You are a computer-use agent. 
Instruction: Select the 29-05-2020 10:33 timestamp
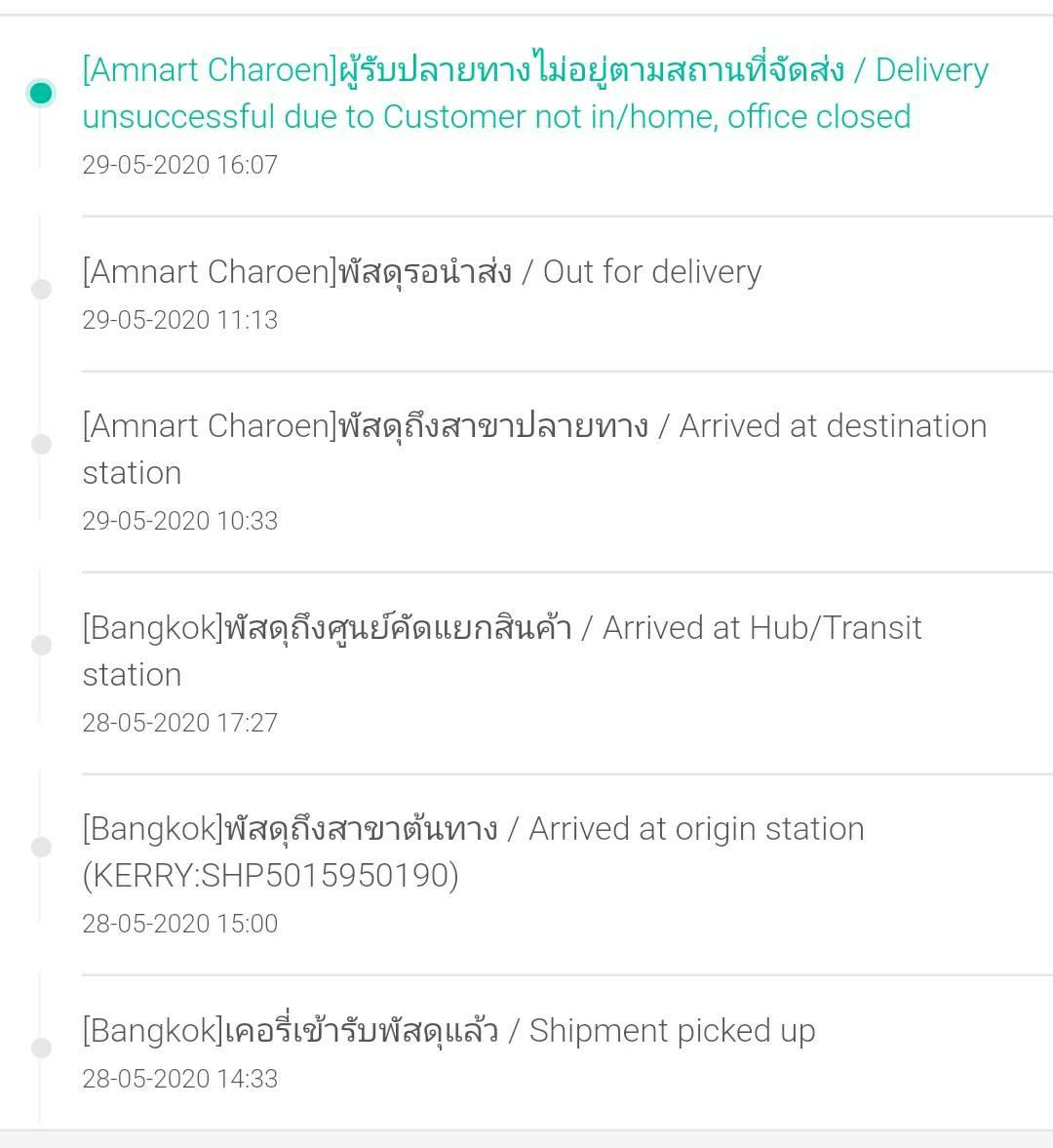180,521
